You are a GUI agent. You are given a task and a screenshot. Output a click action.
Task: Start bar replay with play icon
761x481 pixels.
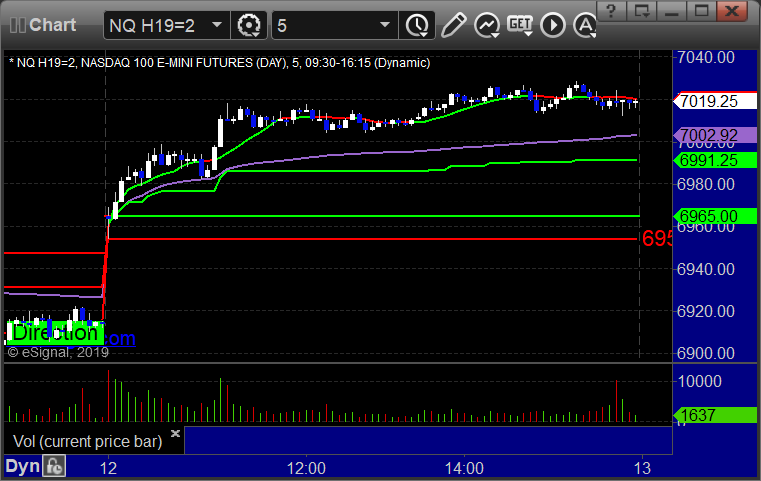coord(553,25)
